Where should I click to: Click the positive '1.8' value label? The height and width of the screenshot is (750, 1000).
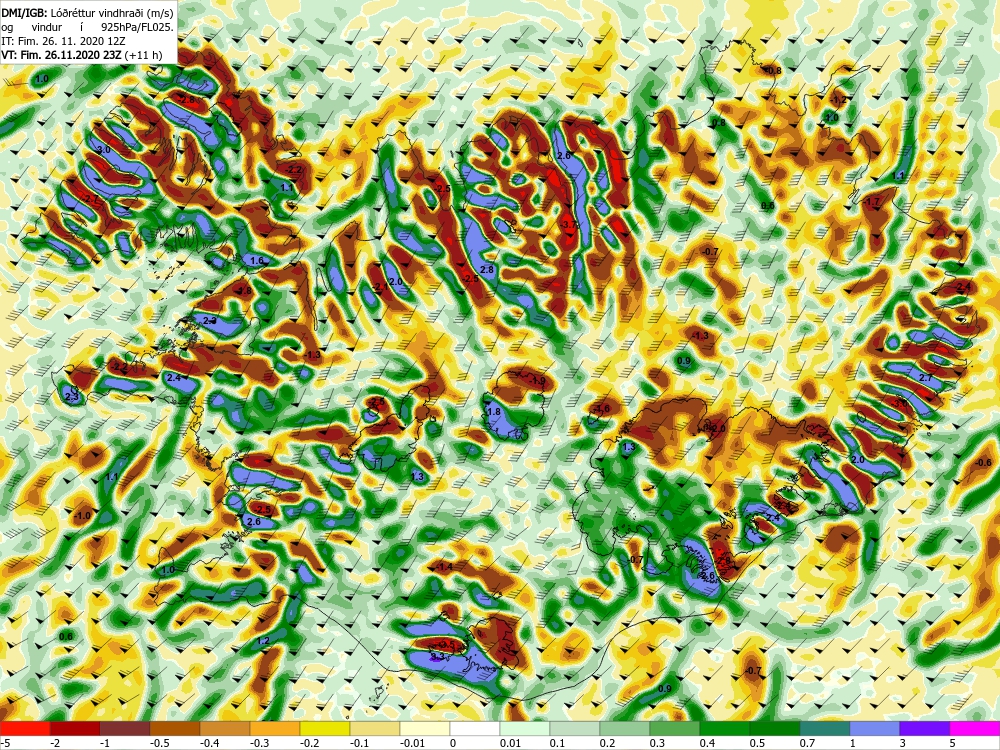point(494,412)
